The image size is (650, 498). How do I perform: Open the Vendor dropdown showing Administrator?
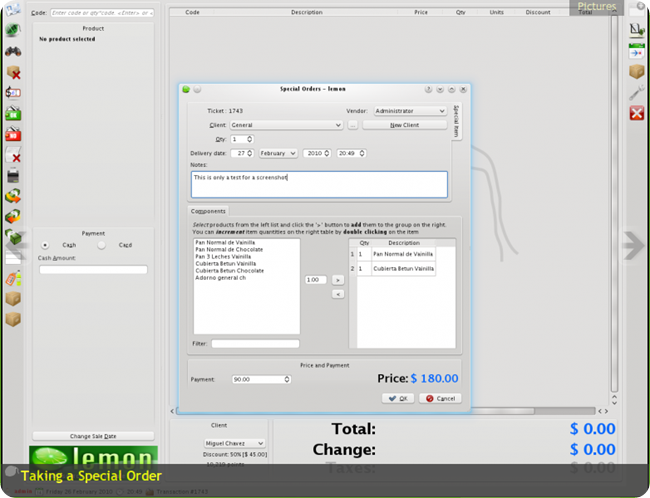pyautogui.click(x=410, y=111)
